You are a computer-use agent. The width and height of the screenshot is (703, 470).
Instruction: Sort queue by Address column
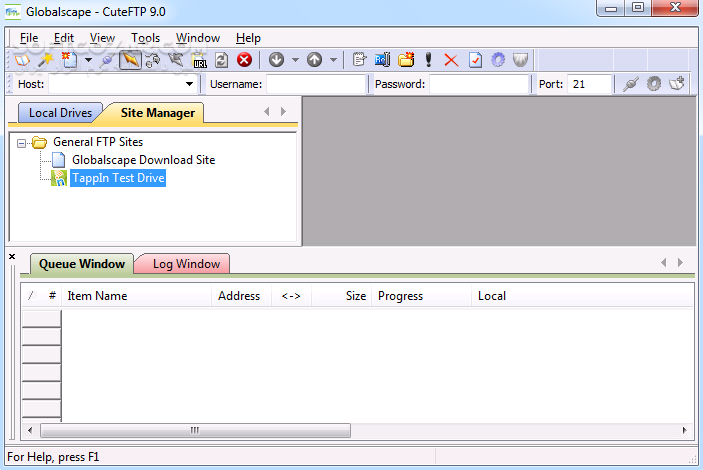tap(241, 296)
